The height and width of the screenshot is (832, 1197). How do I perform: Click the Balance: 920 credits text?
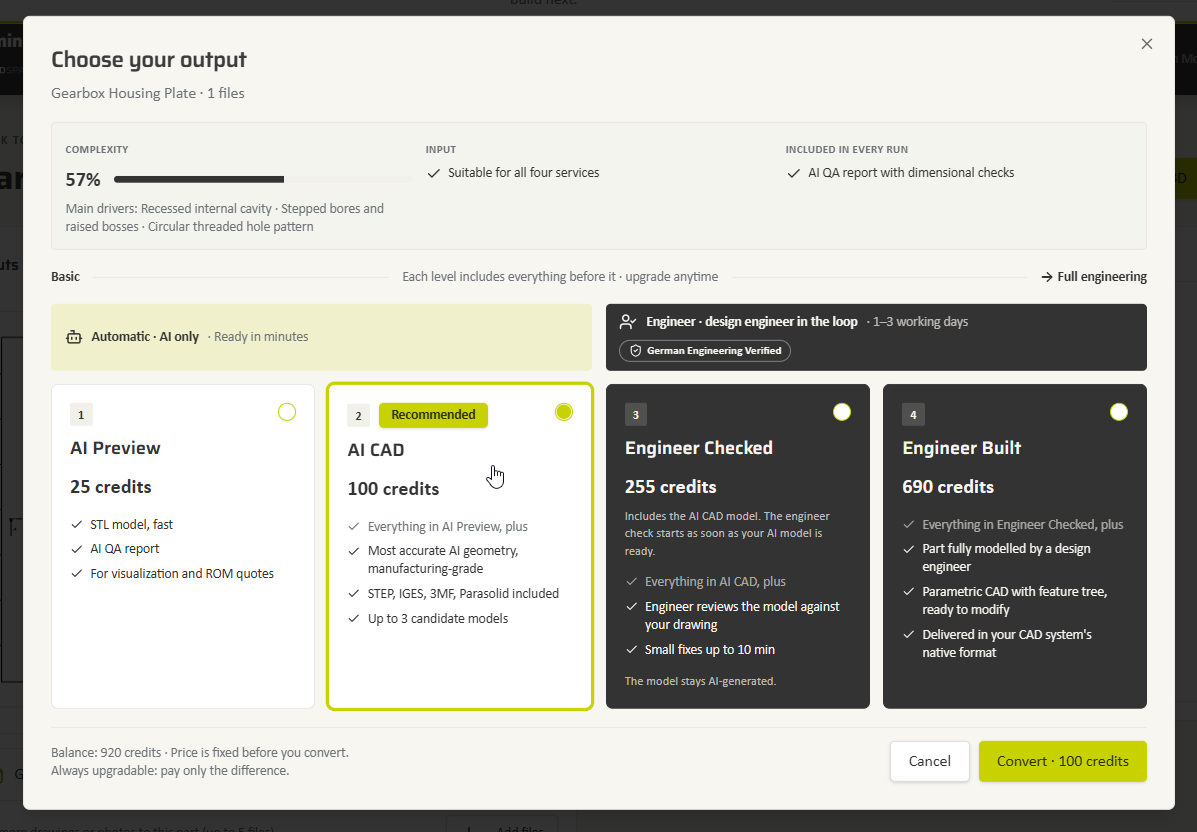pyautogui.click(x=106, y=753)
